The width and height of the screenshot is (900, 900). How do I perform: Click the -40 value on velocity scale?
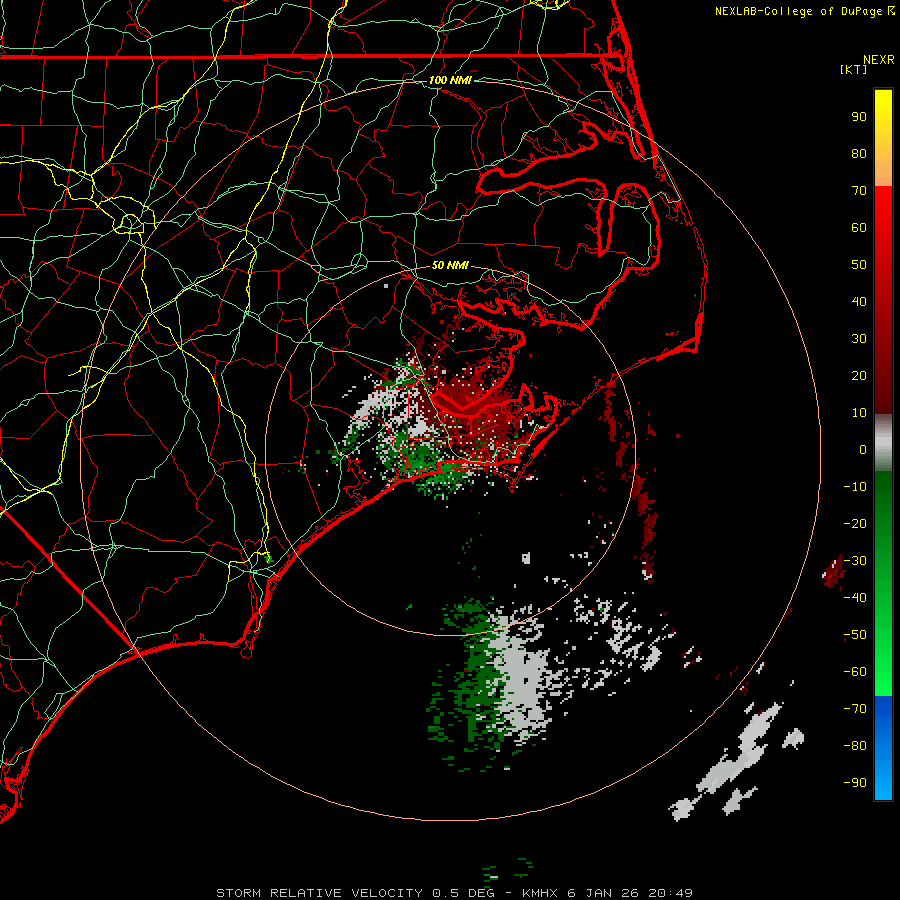(855, 598)
